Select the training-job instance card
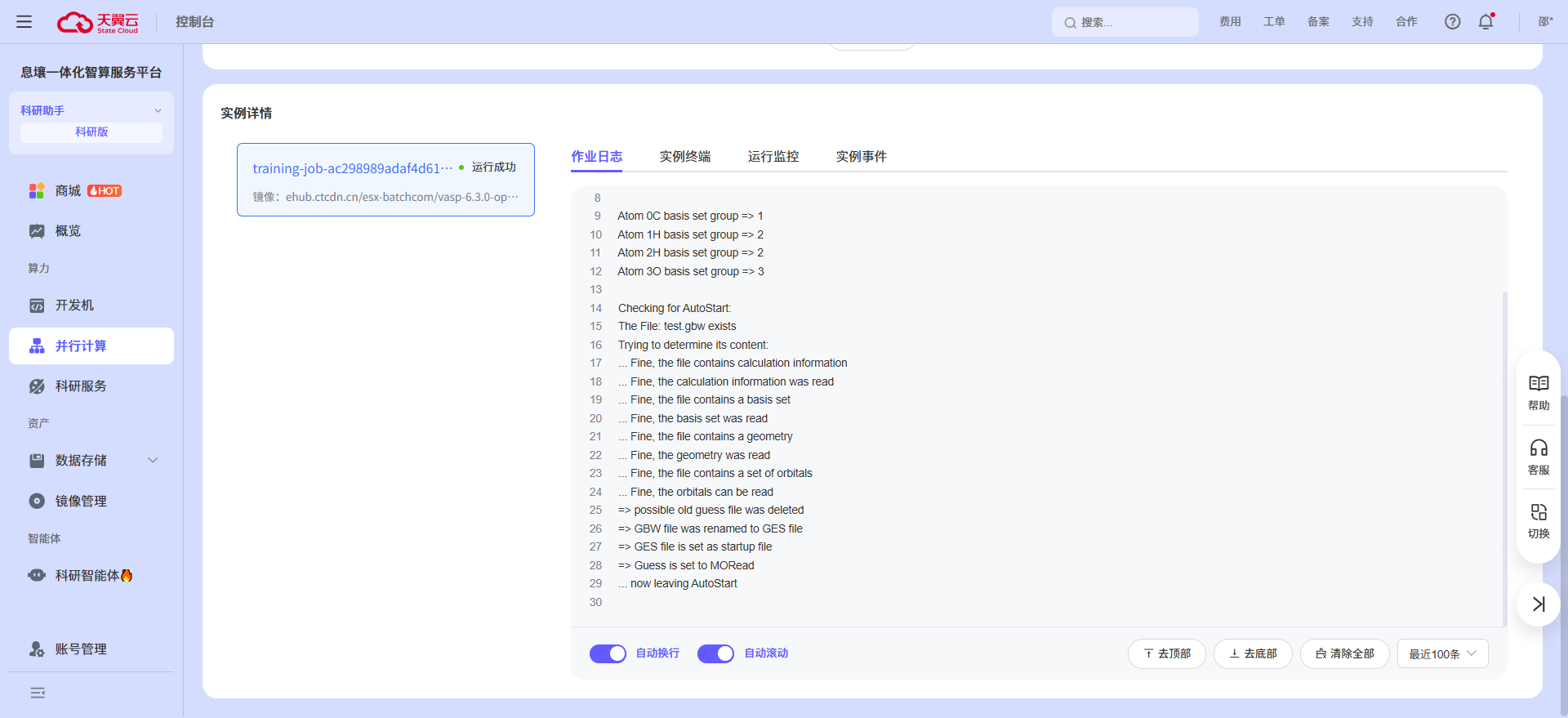The image size is (1568, 718). click(385, 180)
